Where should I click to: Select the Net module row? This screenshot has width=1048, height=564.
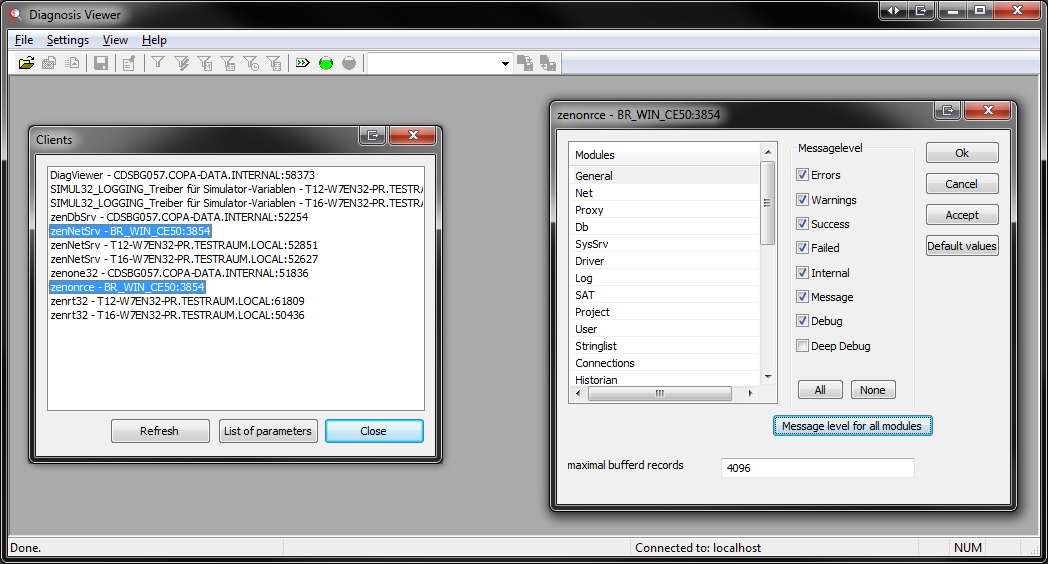click(x=666, y=192)
